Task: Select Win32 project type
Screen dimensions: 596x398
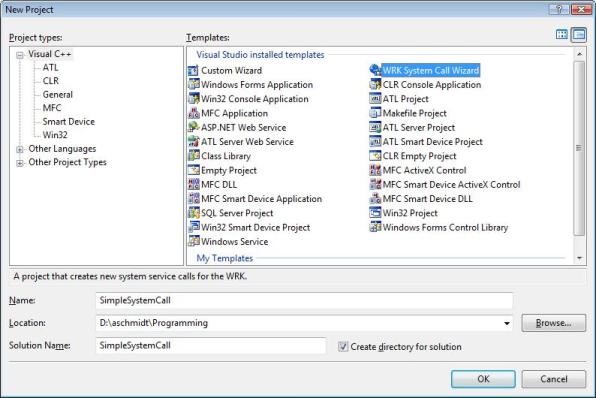Action: click(55, 135)
